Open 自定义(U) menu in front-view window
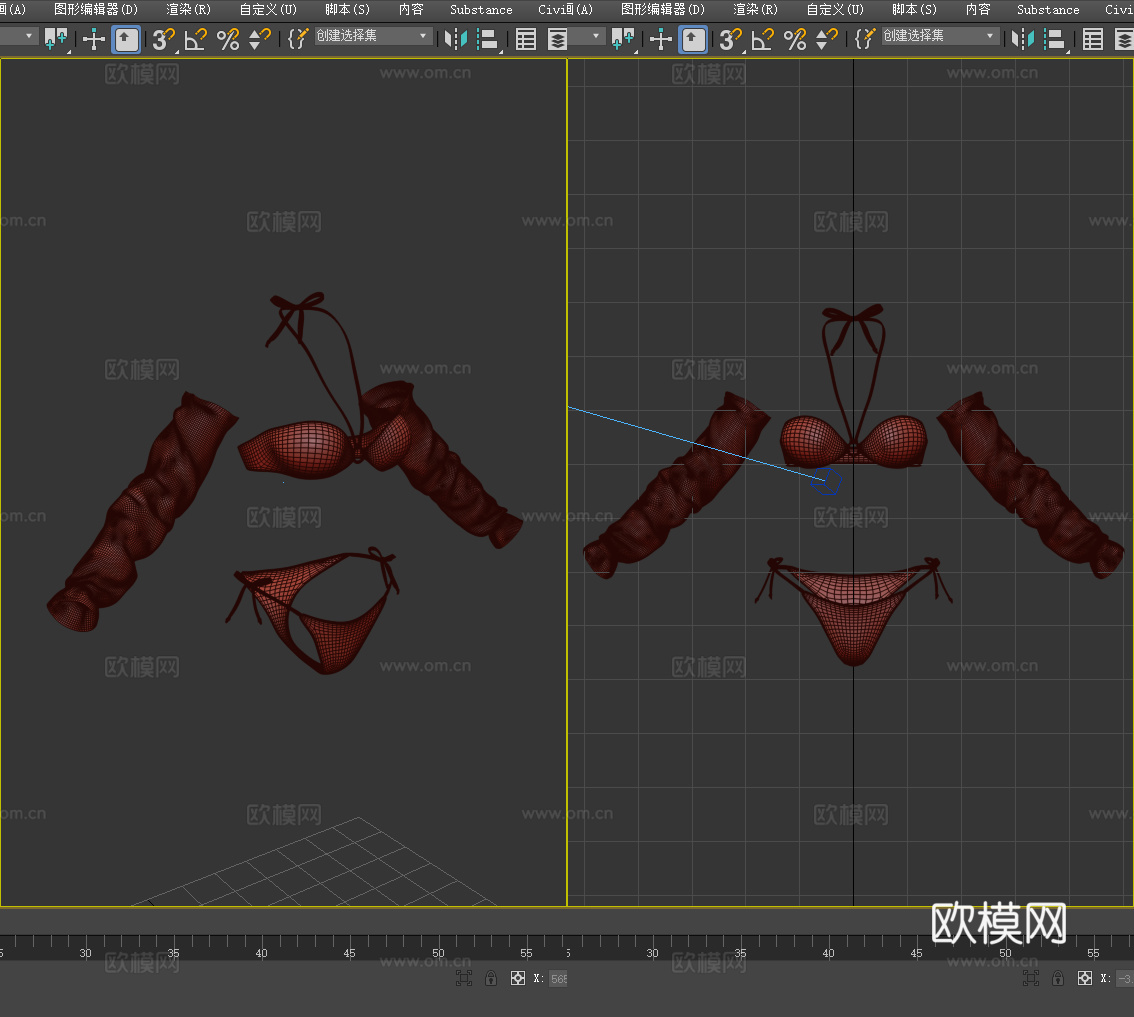The image size is (1134, 1017). coord(835,9)
